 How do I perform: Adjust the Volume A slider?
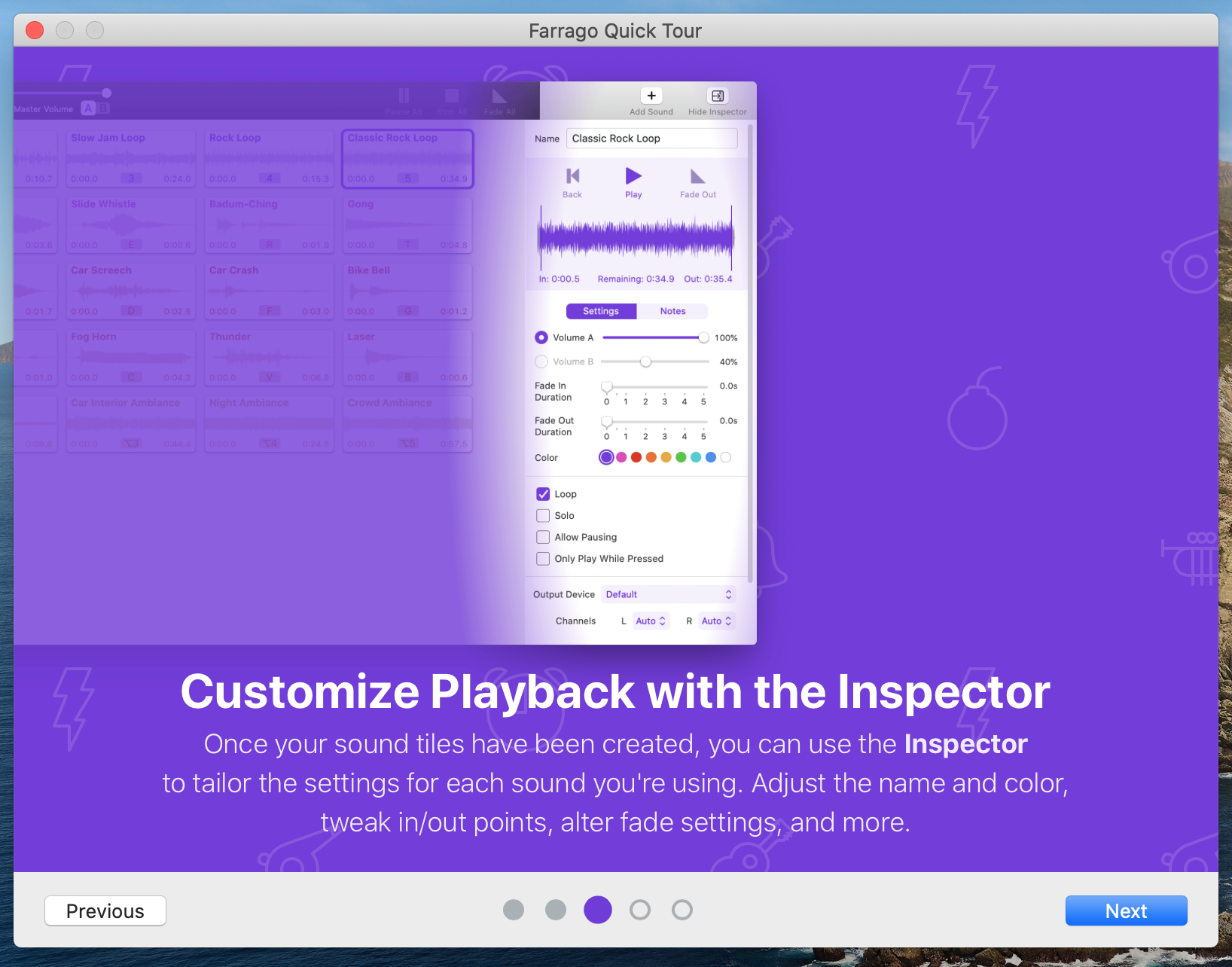655,337
